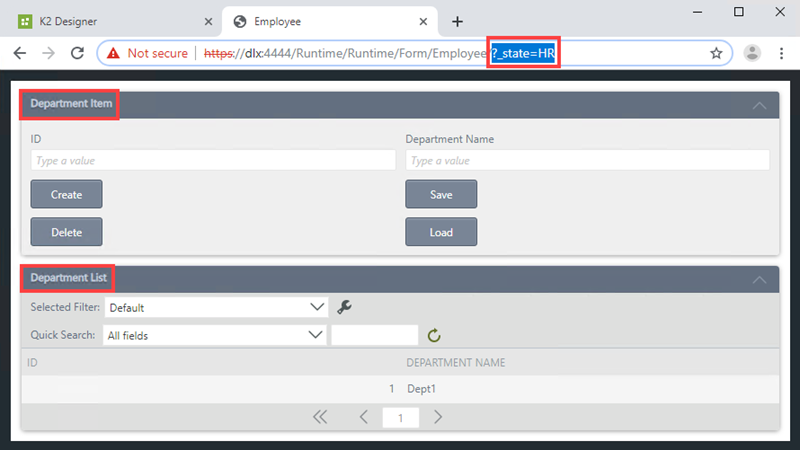Click the Quick Search text box

(x=374, y=335)
